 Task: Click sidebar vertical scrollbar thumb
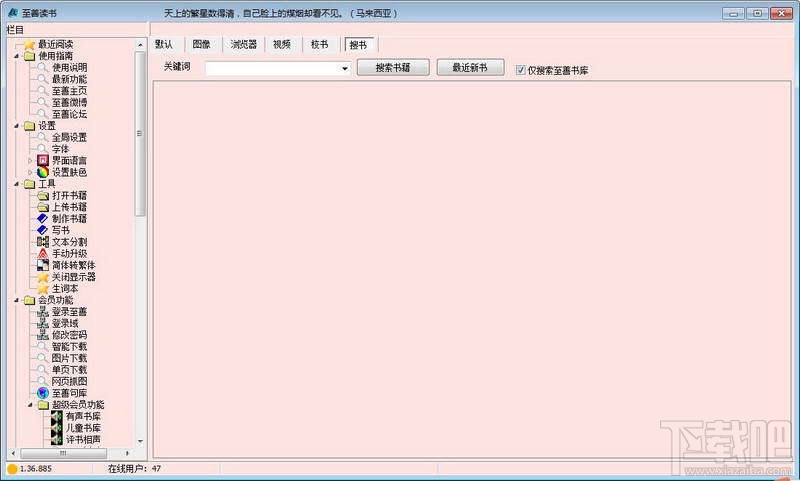click(x=140, y=134)
